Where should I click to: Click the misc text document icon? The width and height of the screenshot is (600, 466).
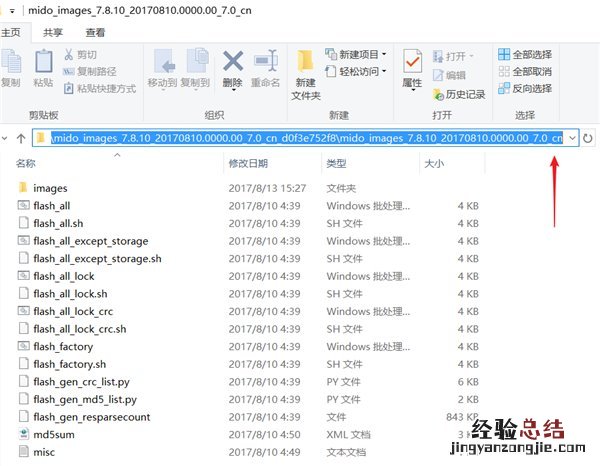(24, 451)
